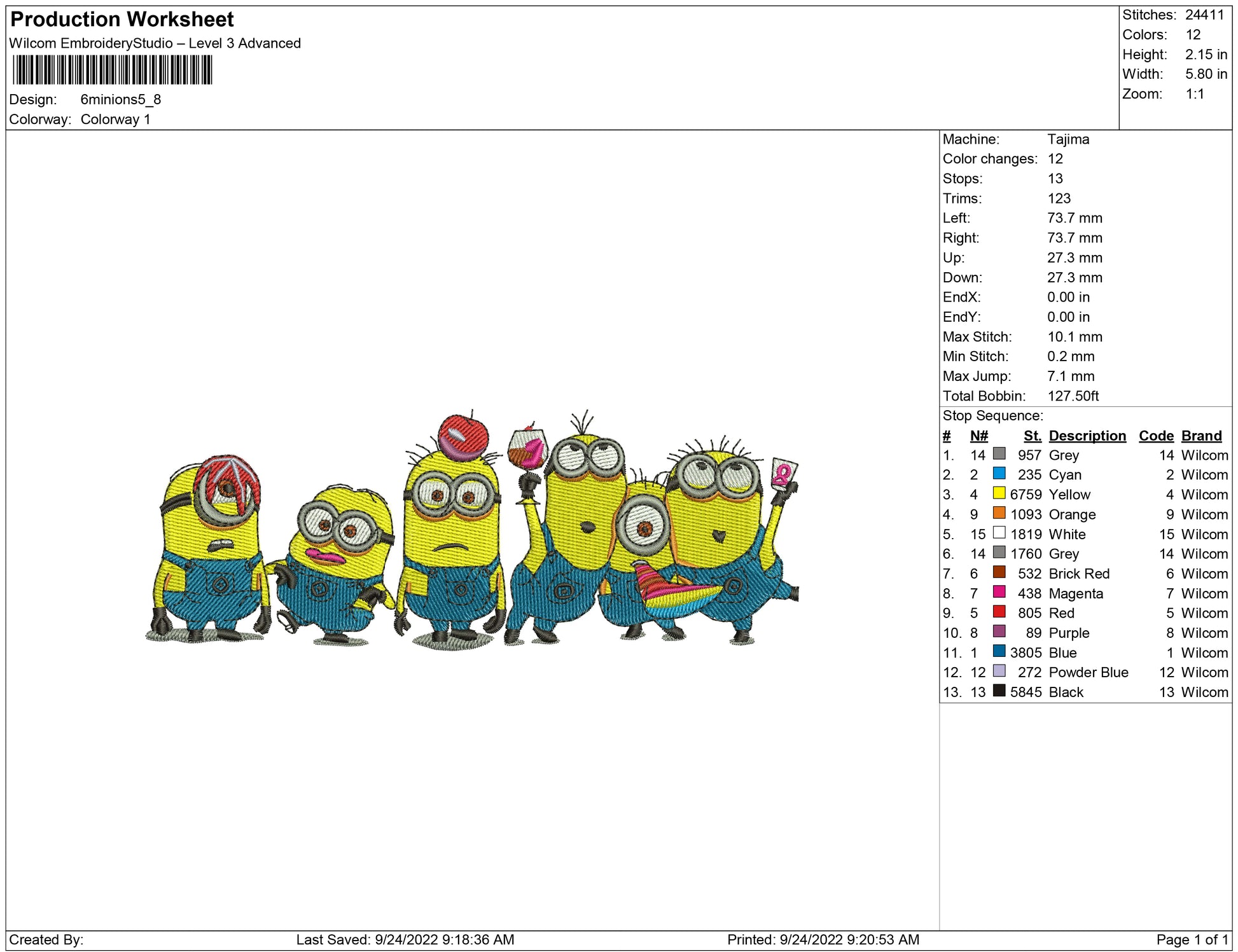
Task: Click the Cyan thread color swatch
Action: click(x=999, y=473)
